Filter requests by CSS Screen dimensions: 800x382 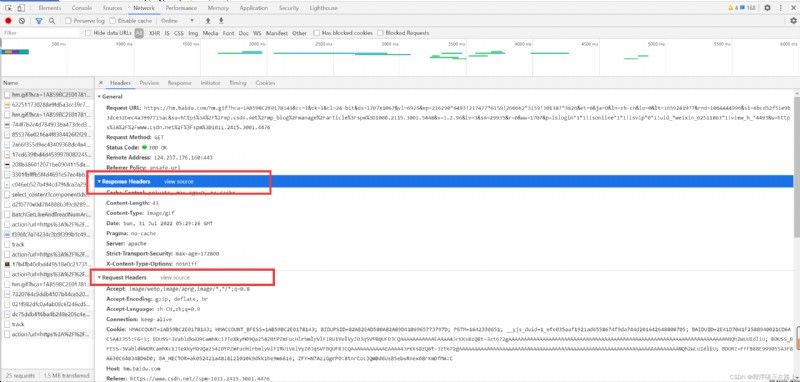pyautogui.click(x=179, y=33)
